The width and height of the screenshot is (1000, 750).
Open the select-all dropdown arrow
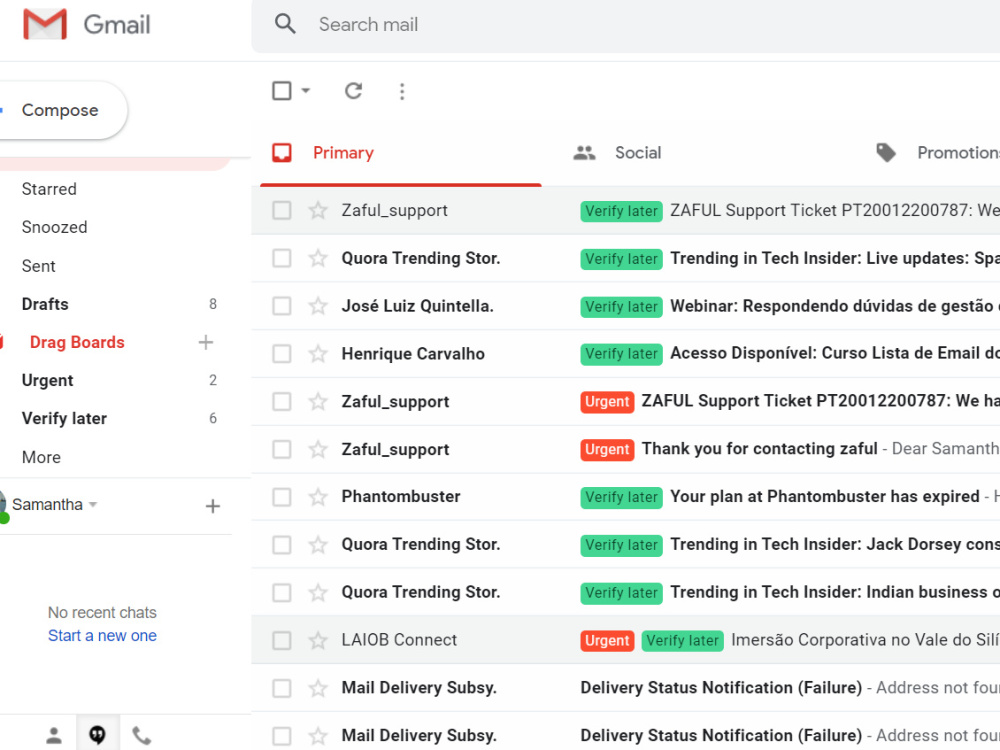[x=305, y=91]
